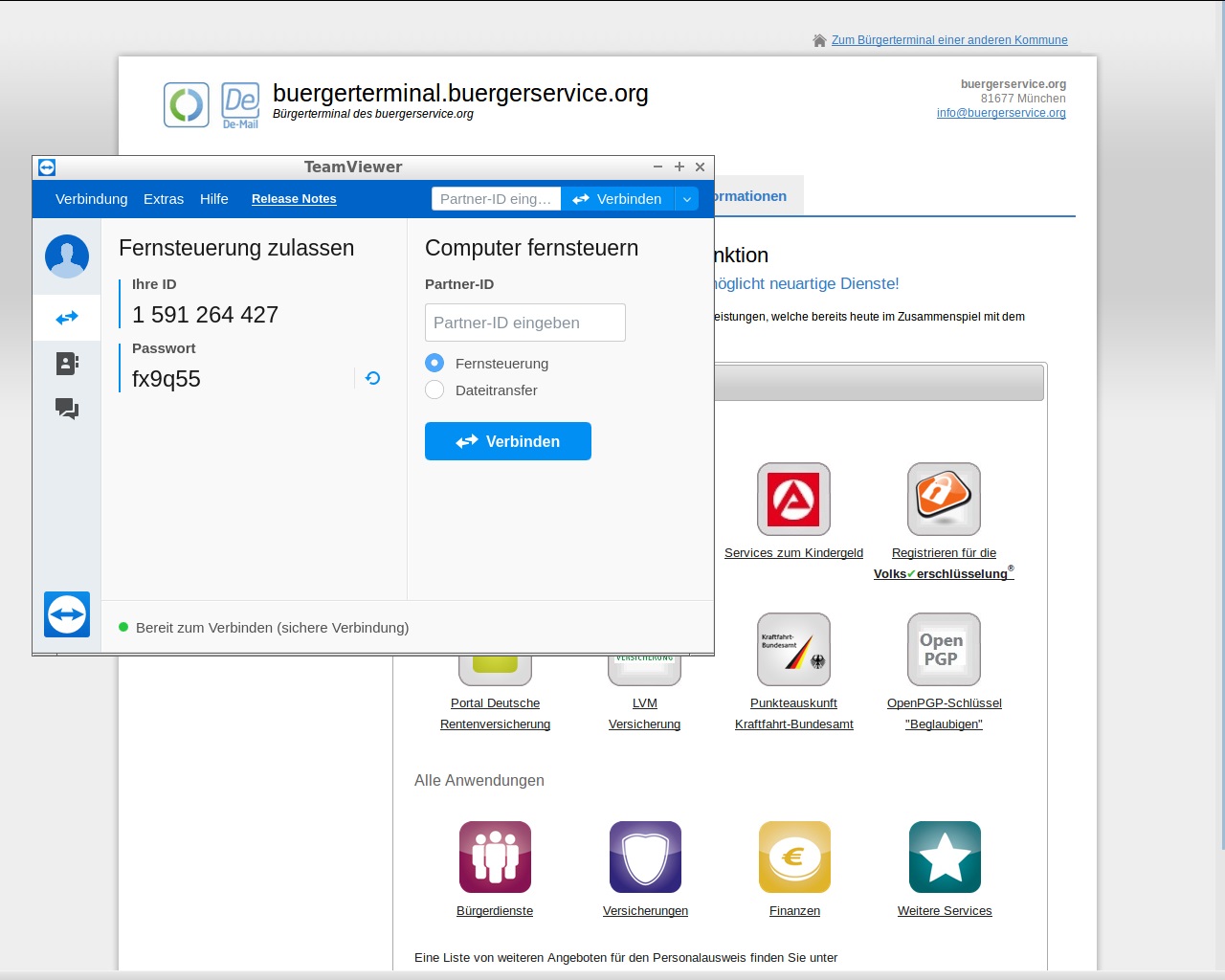Image resolution: width=1225 pixels, height=980 pixels.
Task: Open the Versicherungen shield icon
Action: click(x=645, y=857)
